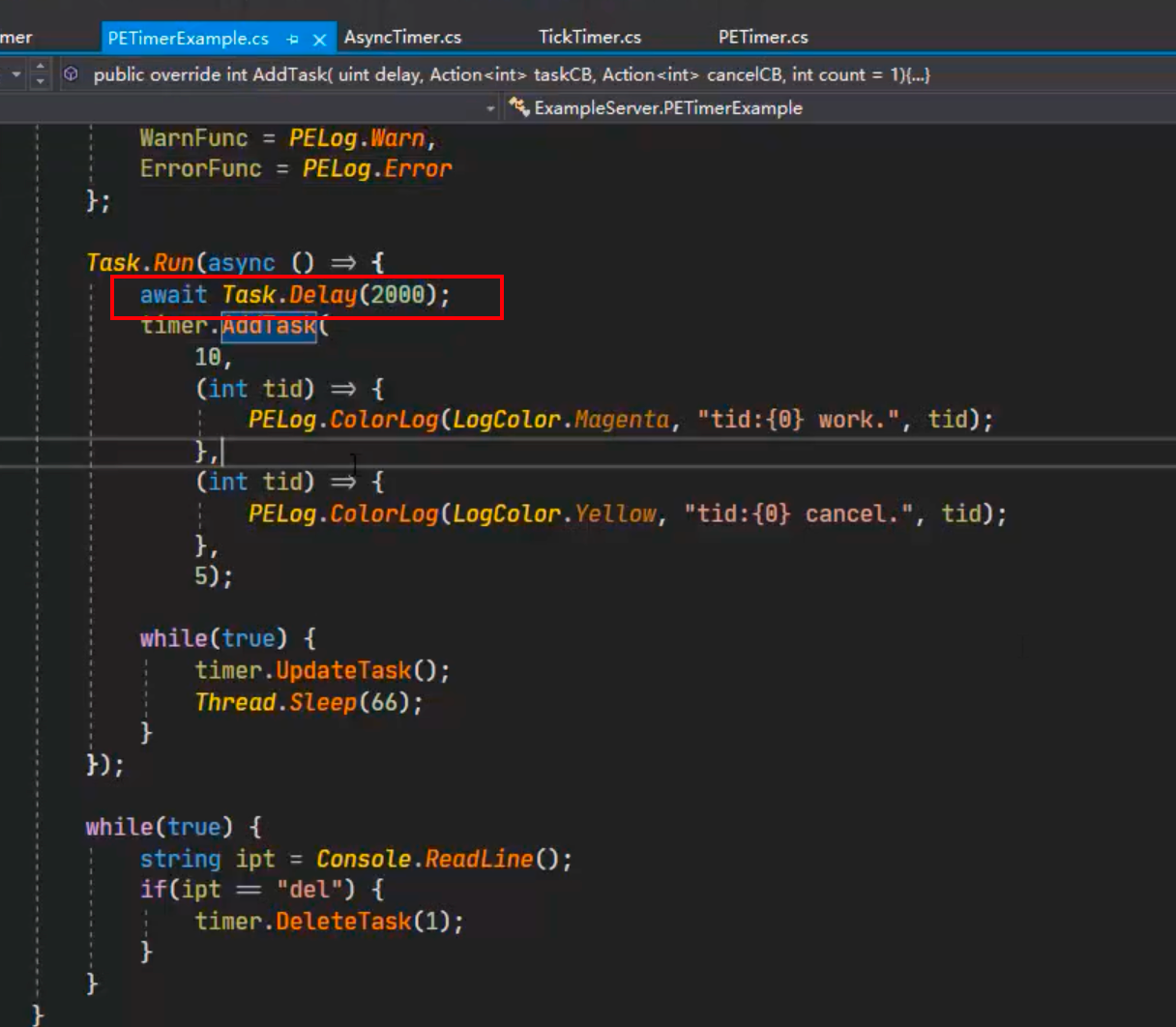Click PELog.Error in the code
The height and width of the screenshot is (1027, 1176).
coord(377,169)
